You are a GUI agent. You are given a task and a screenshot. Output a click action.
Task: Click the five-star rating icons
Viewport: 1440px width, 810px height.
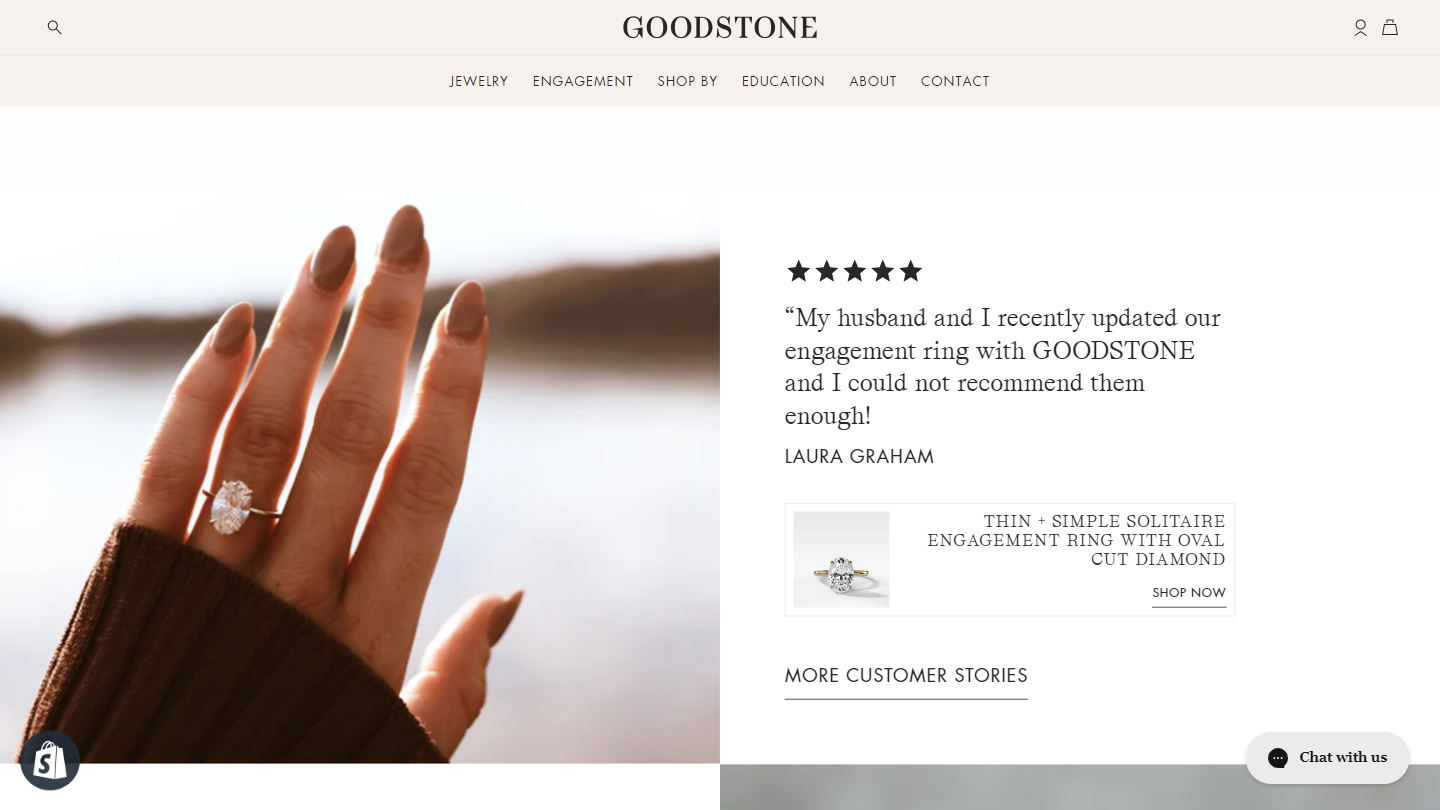pos(854,271)
